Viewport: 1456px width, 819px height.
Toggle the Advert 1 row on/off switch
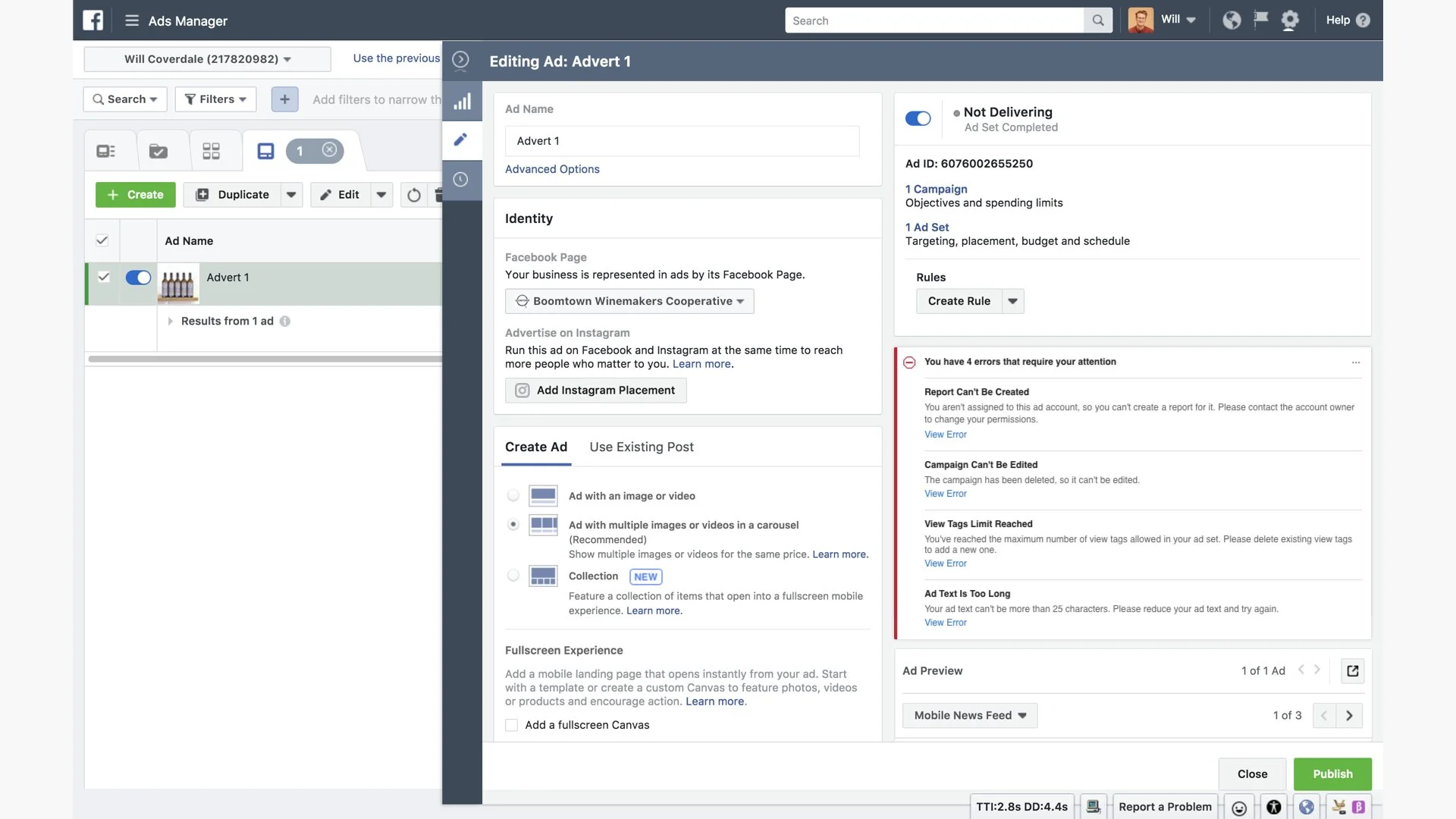[138, 278]
